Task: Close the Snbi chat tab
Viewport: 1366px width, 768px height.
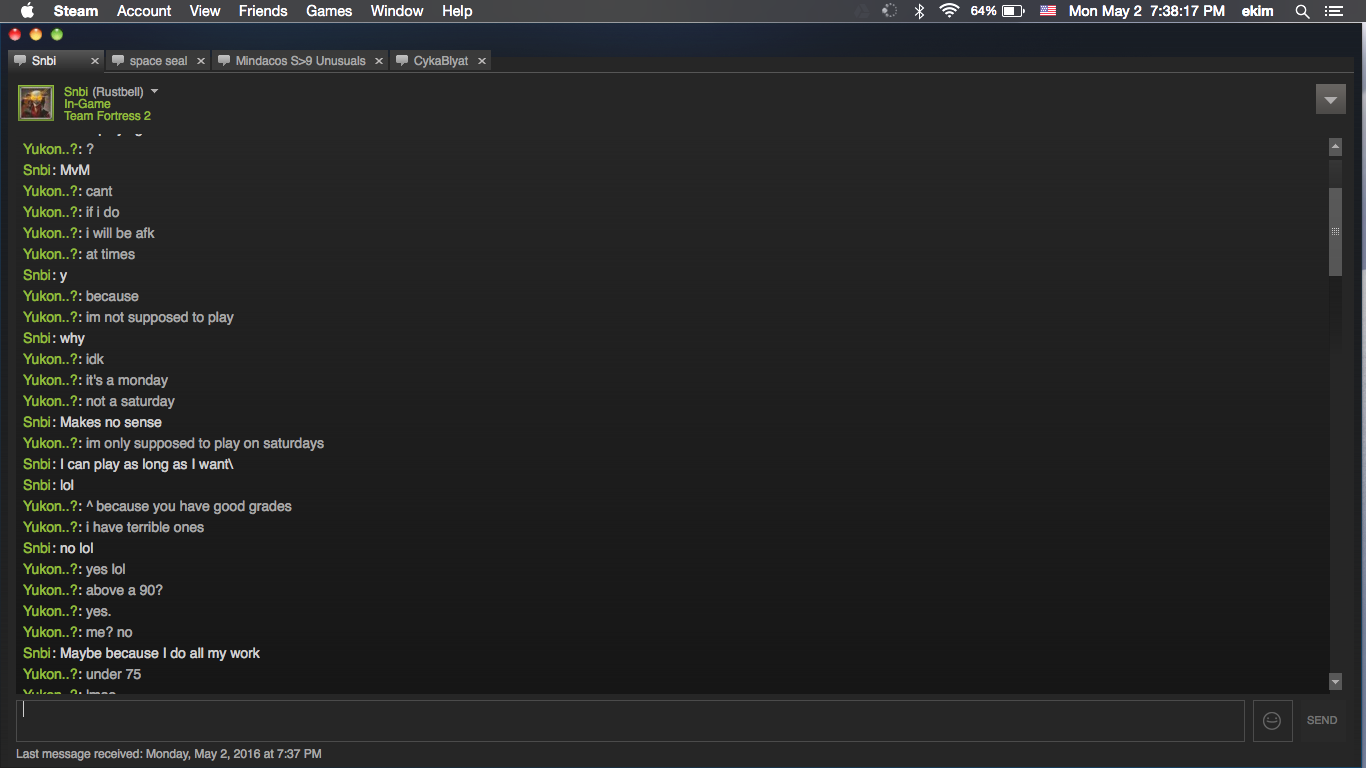Action: click(x=95, y=61)
